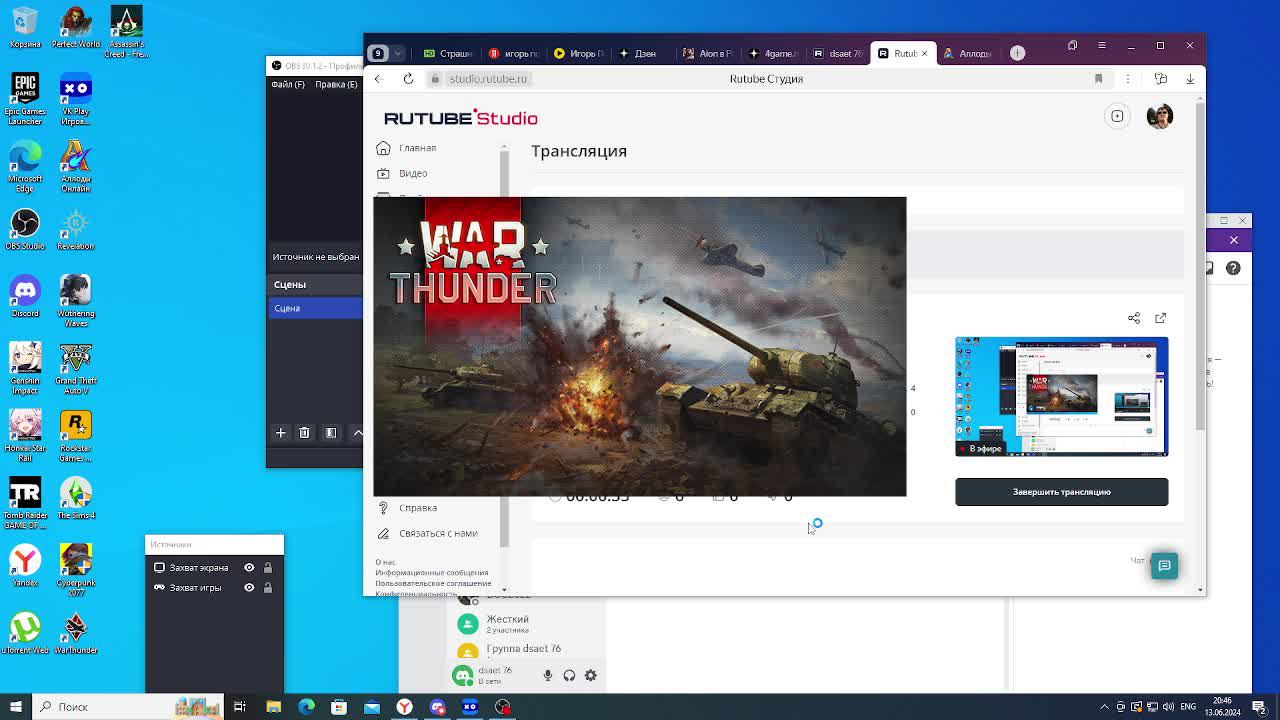This screenshot has width=1280, height=720.
Task: Open the Windows Start menu
Action: point(16,707)
